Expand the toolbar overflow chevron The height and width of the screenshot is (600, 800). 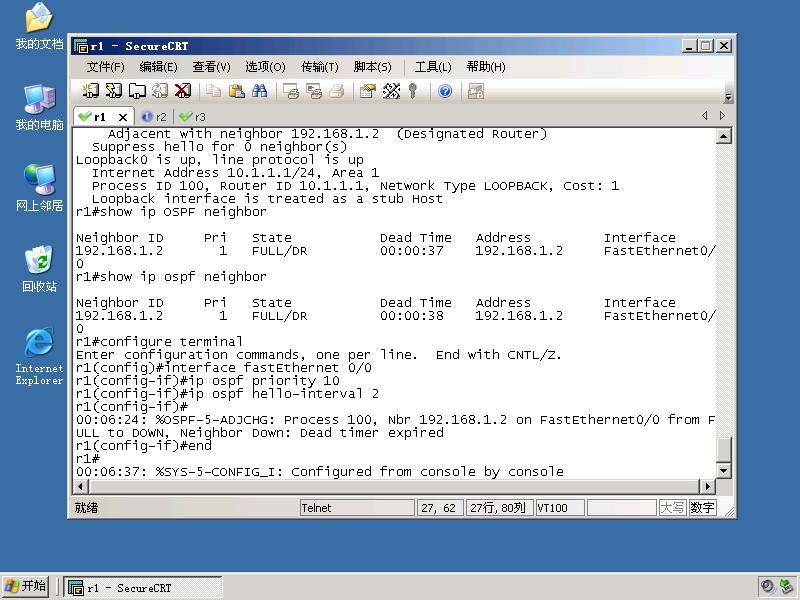click(x=729, y=97)
